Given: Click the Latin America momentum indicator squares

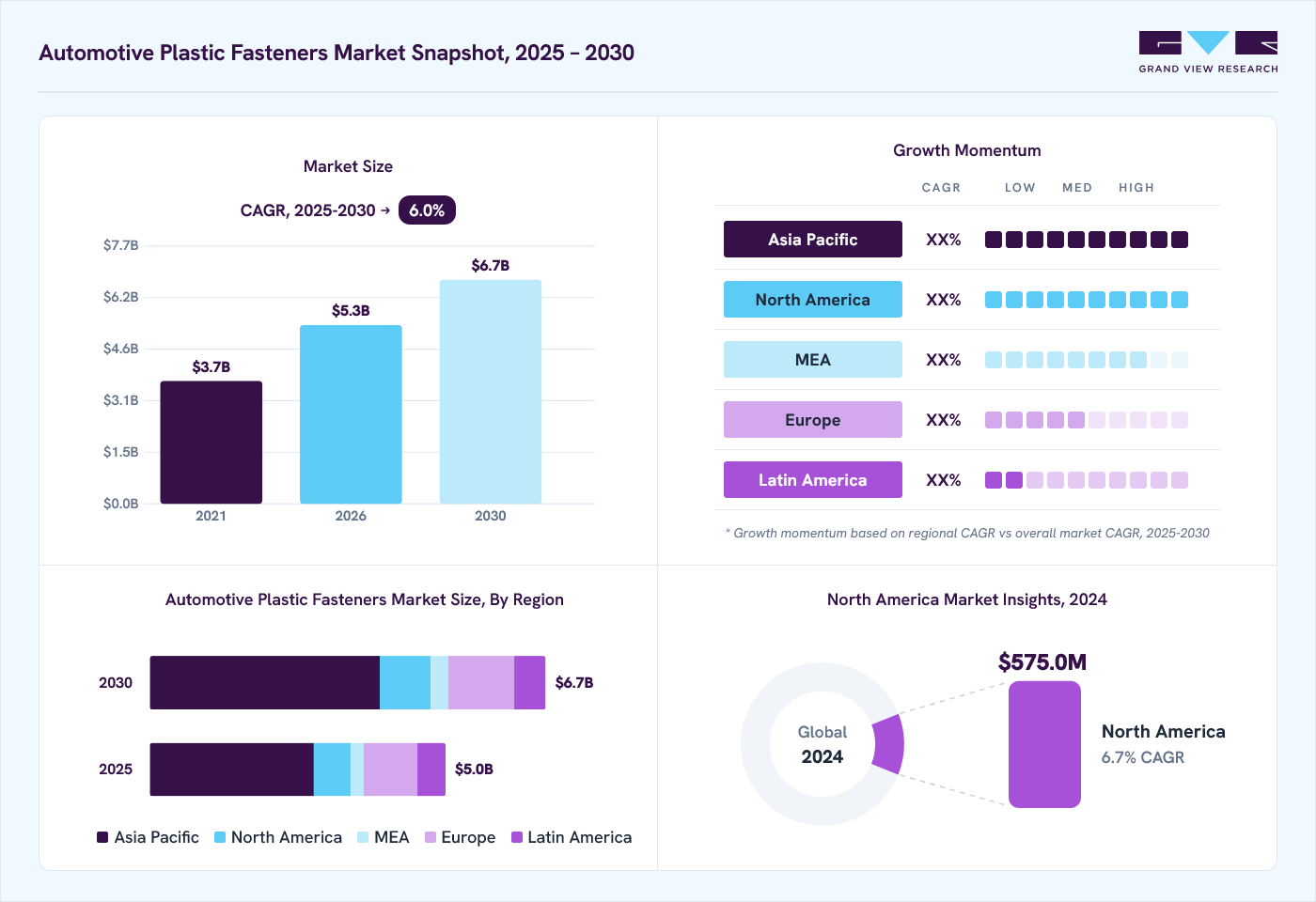Looking at the screenshot, I should (x=1087, y=480).
